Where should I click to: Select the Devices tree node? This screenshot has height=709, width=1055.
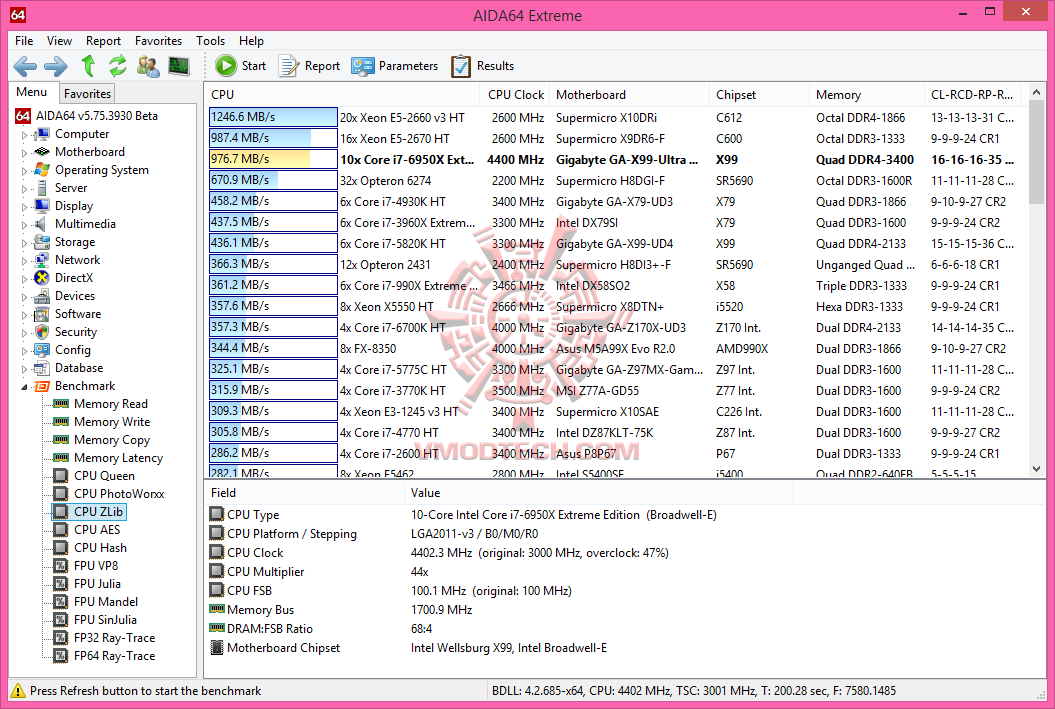pos(75,296)
